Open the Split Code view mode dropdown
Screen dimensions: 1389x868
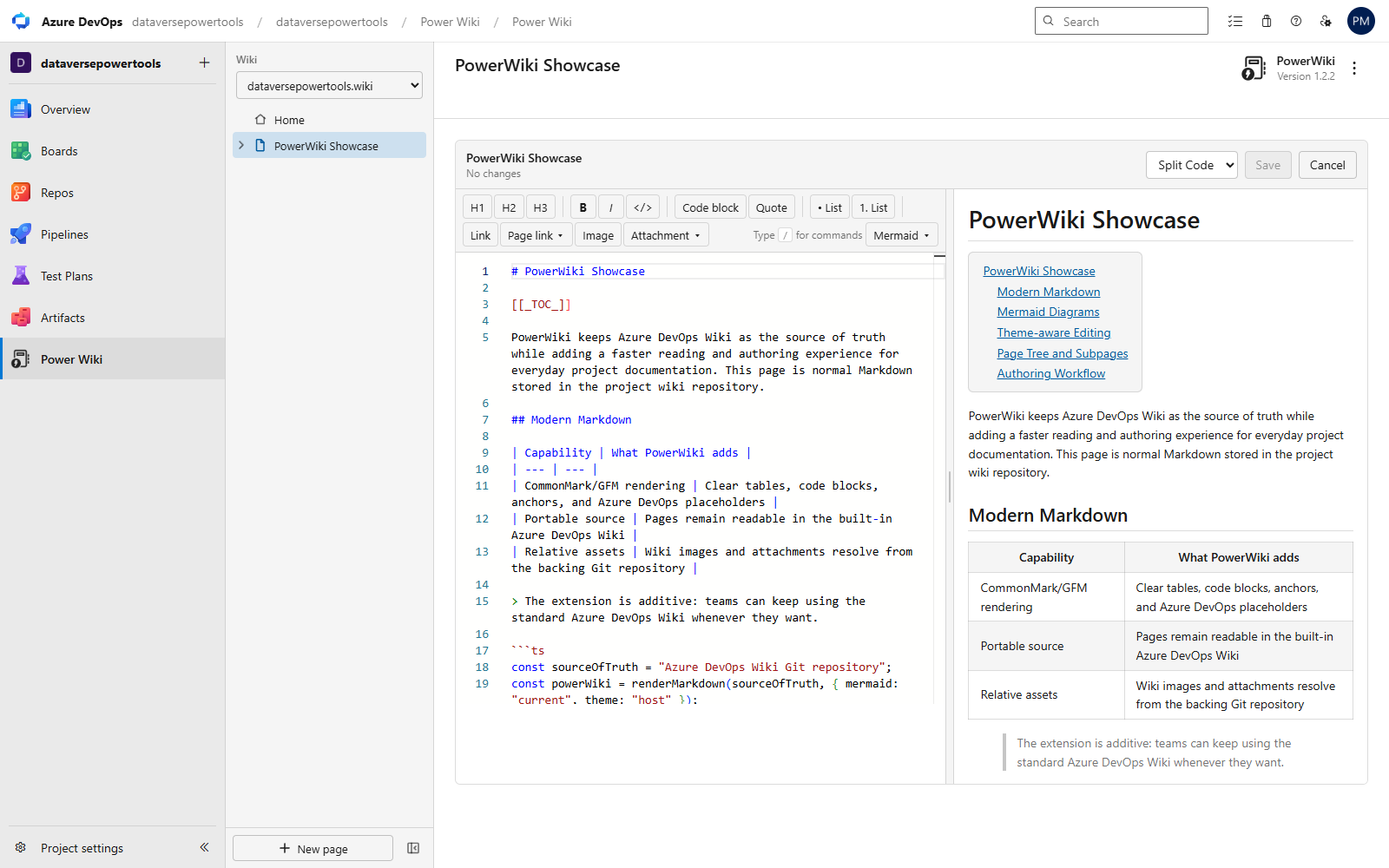1191,165
